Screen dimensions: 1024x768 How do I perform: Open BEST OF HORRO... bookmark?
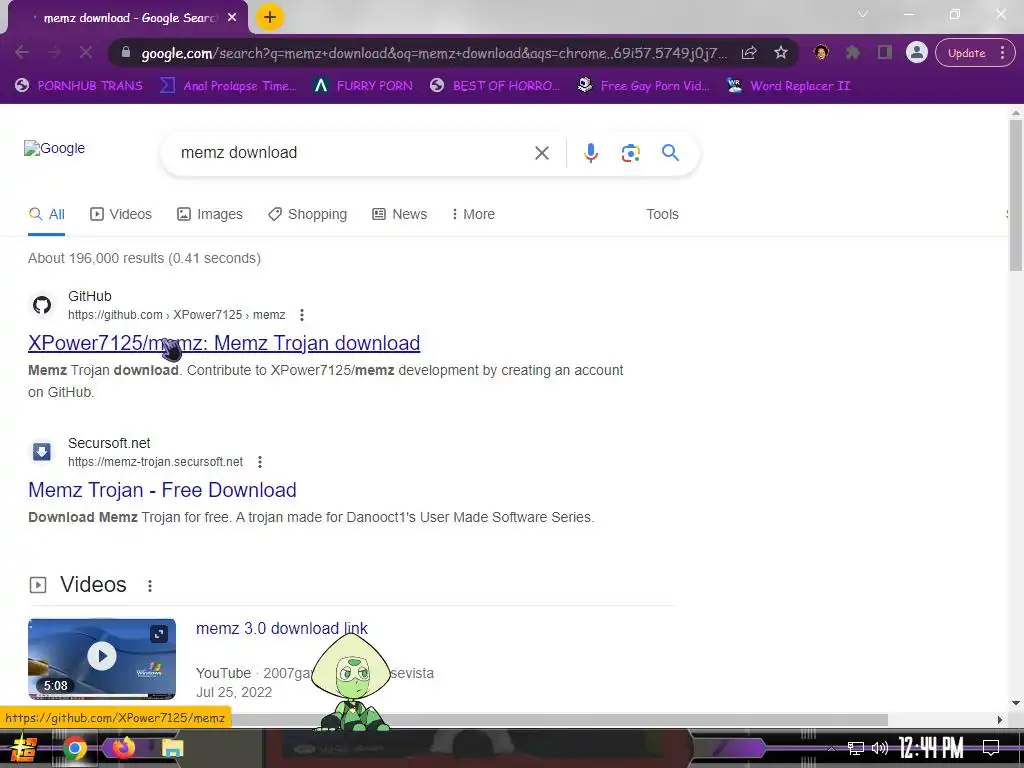point(495,86)
